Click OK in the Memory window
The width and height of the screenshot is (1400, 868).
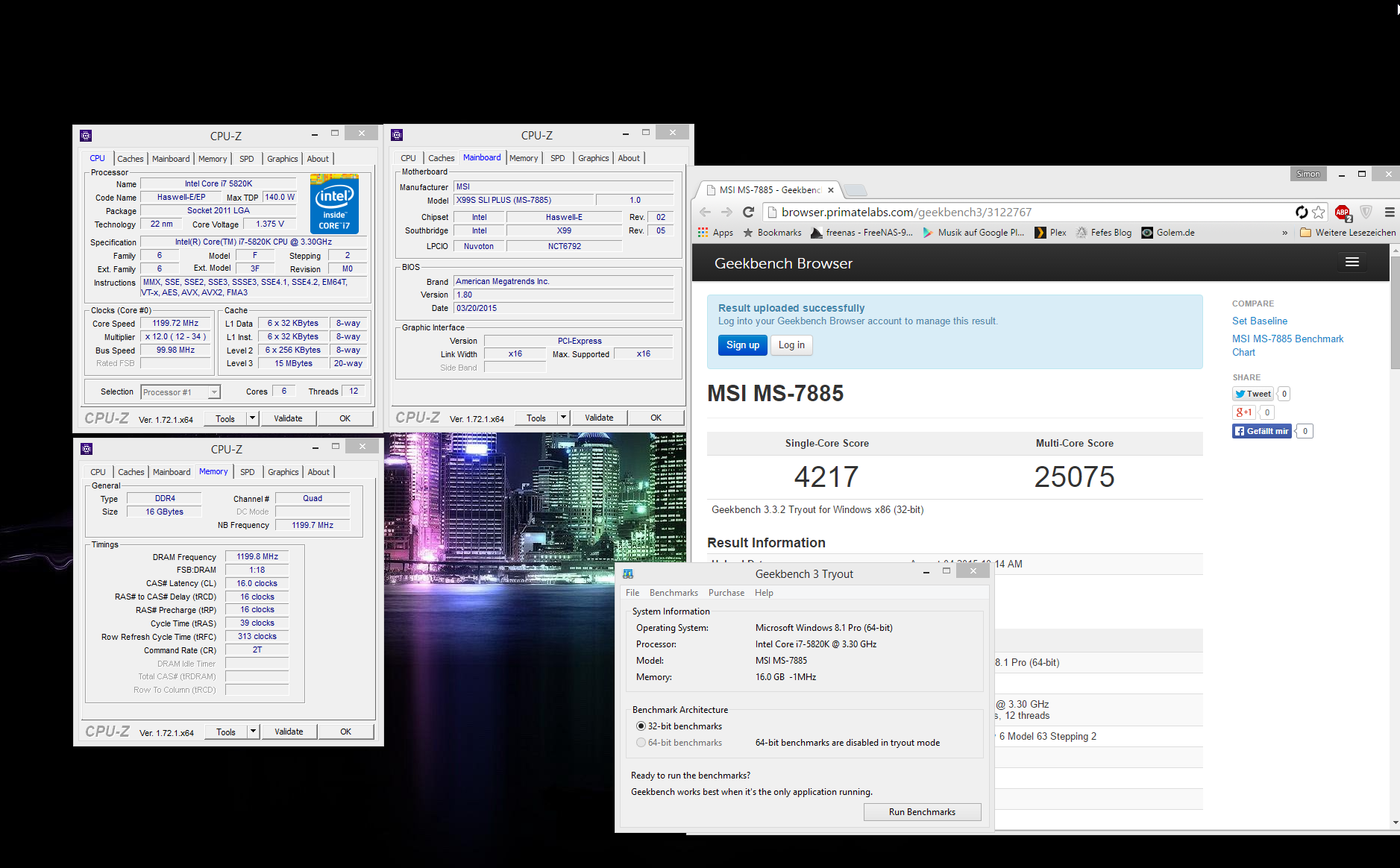click(346, 732)
